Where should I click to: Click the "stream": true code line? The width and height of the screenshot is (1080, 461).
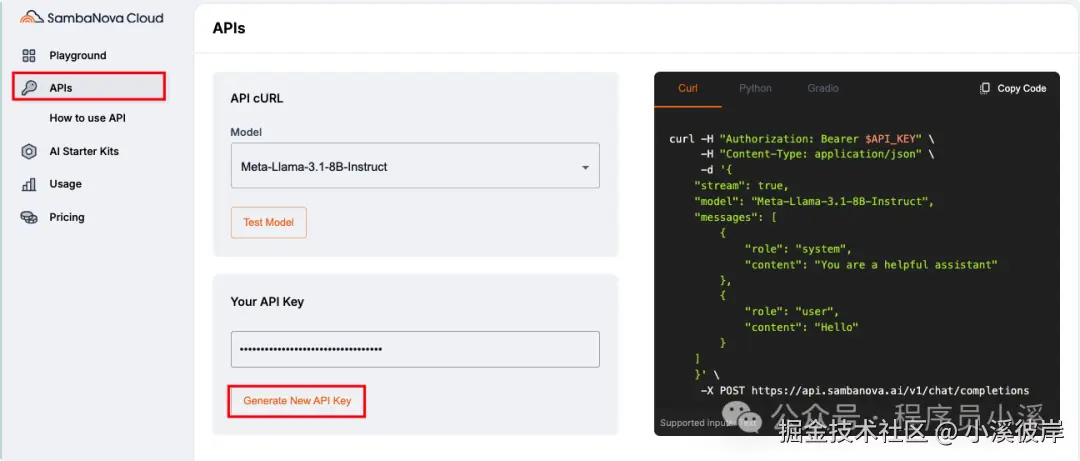[x=741, y=186]
